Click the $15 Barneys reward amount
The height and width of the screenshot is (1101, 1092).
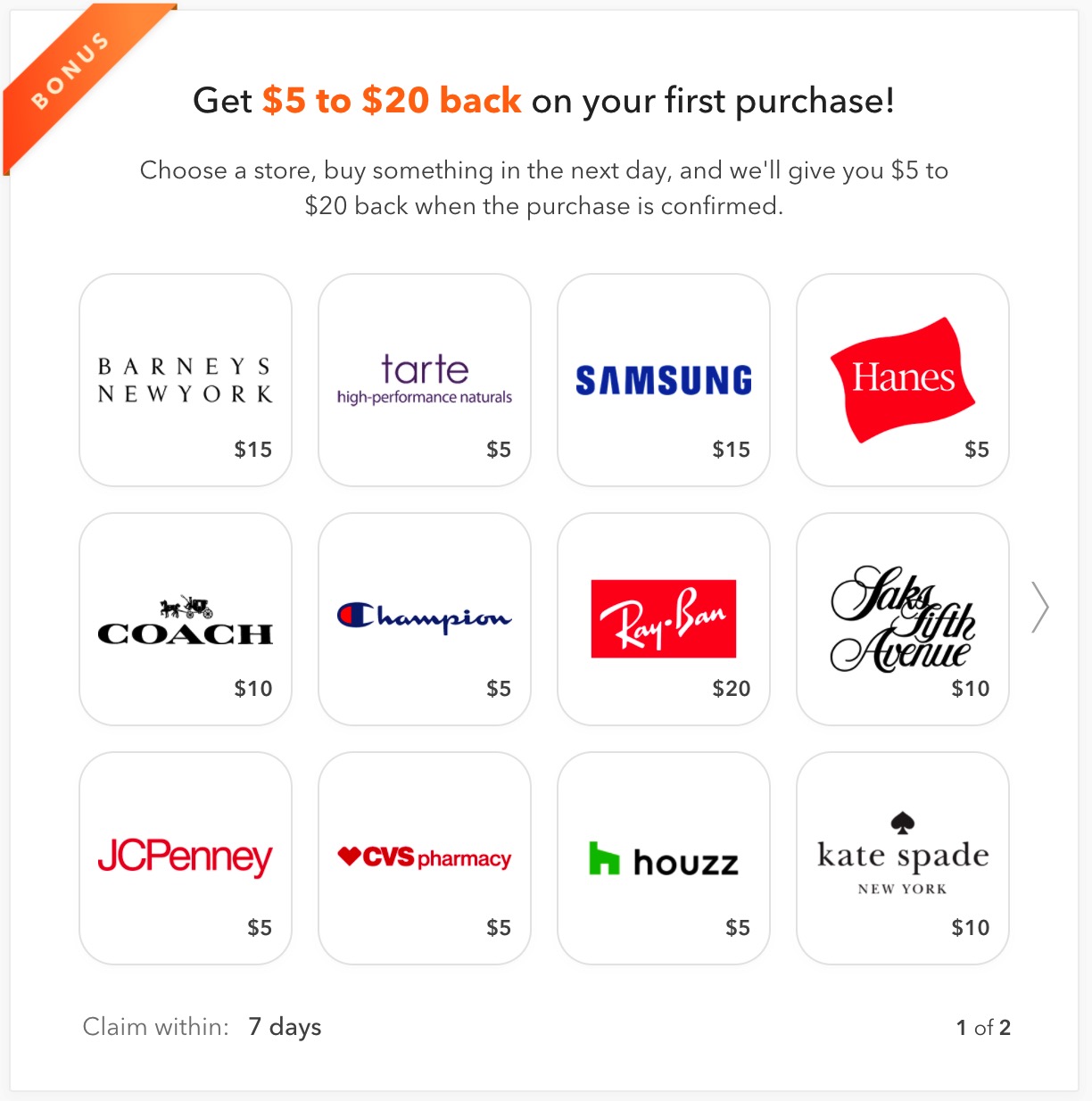tap(253, 450)
